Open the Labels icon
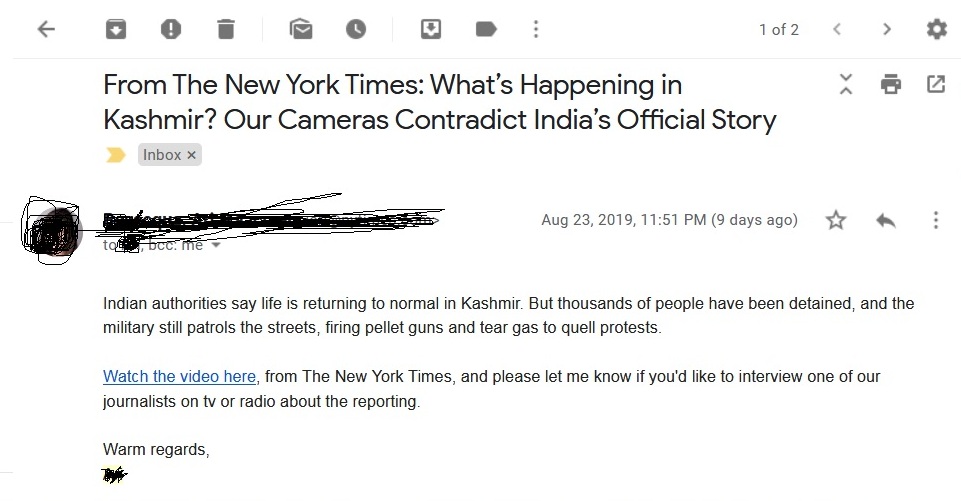This screenshot has height=501, width=961. click(x=486, y=29)
